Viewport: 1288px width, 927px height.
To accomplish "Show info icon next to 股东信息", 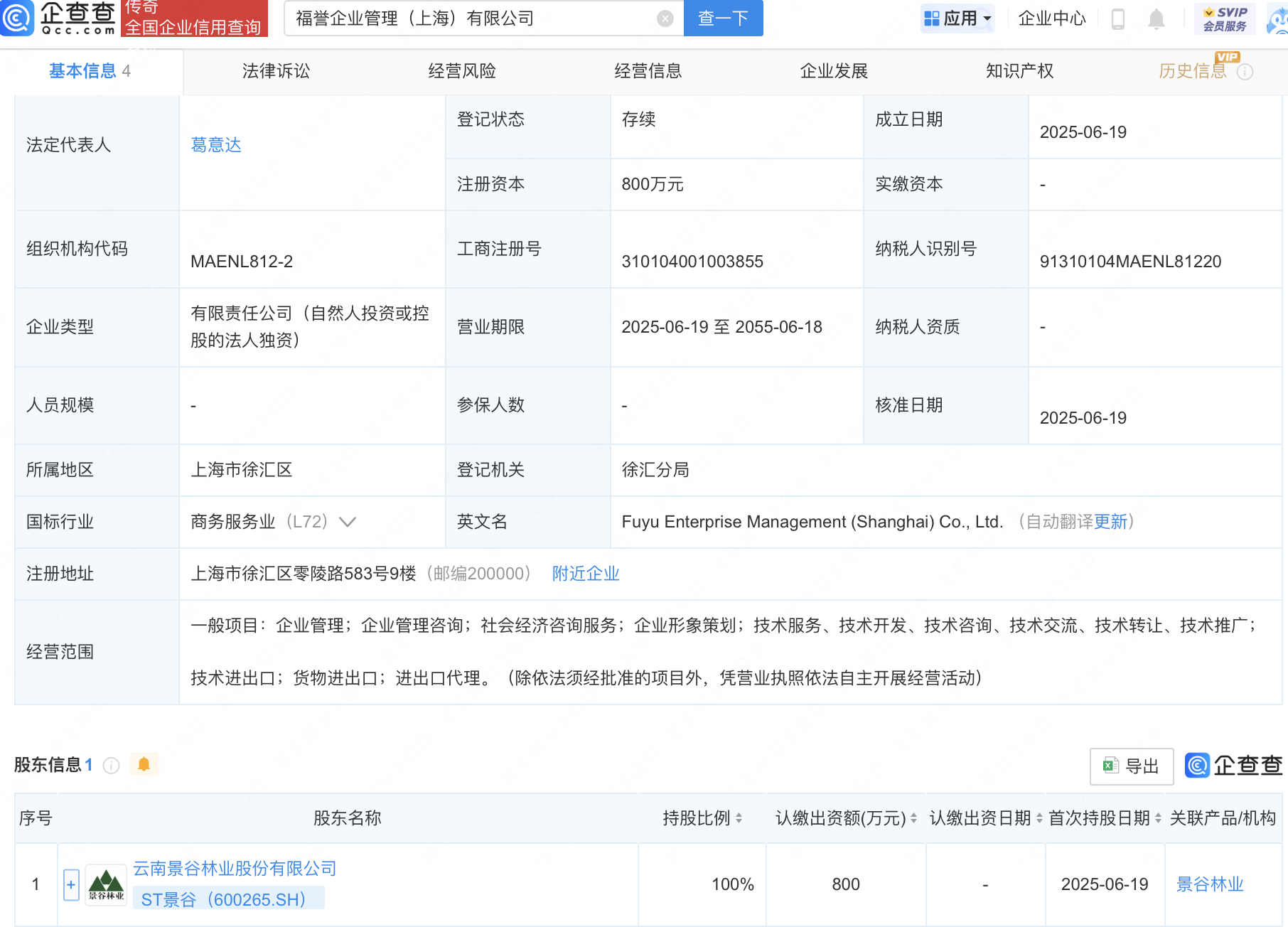I will [112, 765].
